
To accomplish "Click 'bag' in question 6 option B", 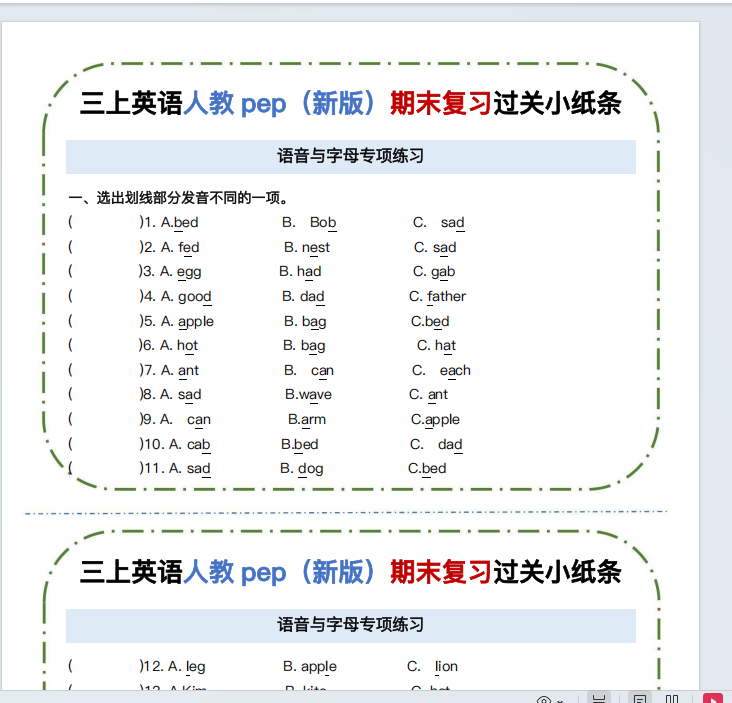I will coord(313,346).
